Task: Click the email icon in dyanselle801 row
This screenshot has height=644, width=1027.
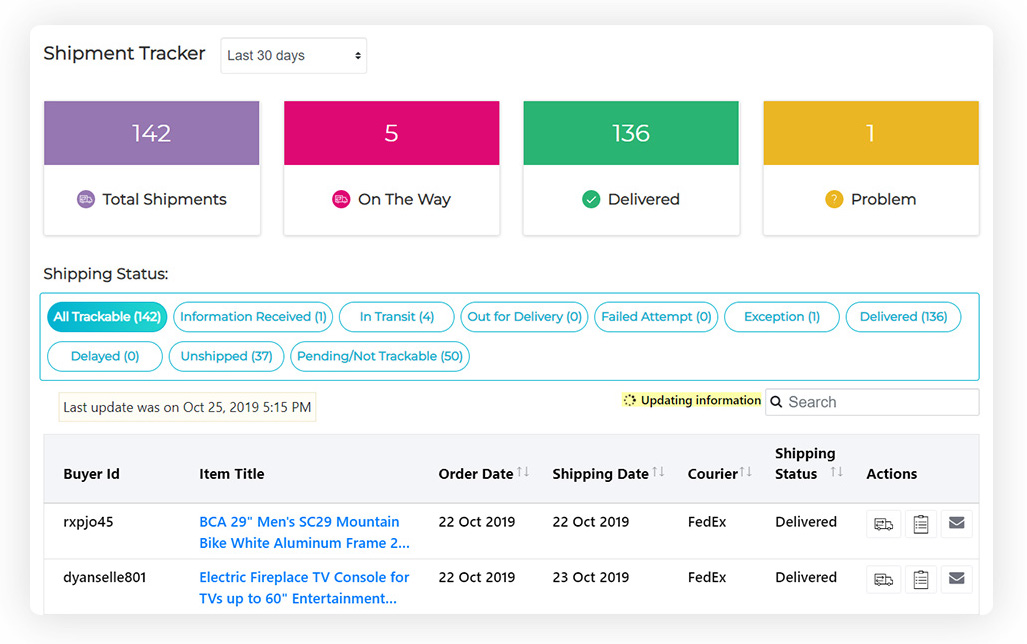Action: click(957, 579)
